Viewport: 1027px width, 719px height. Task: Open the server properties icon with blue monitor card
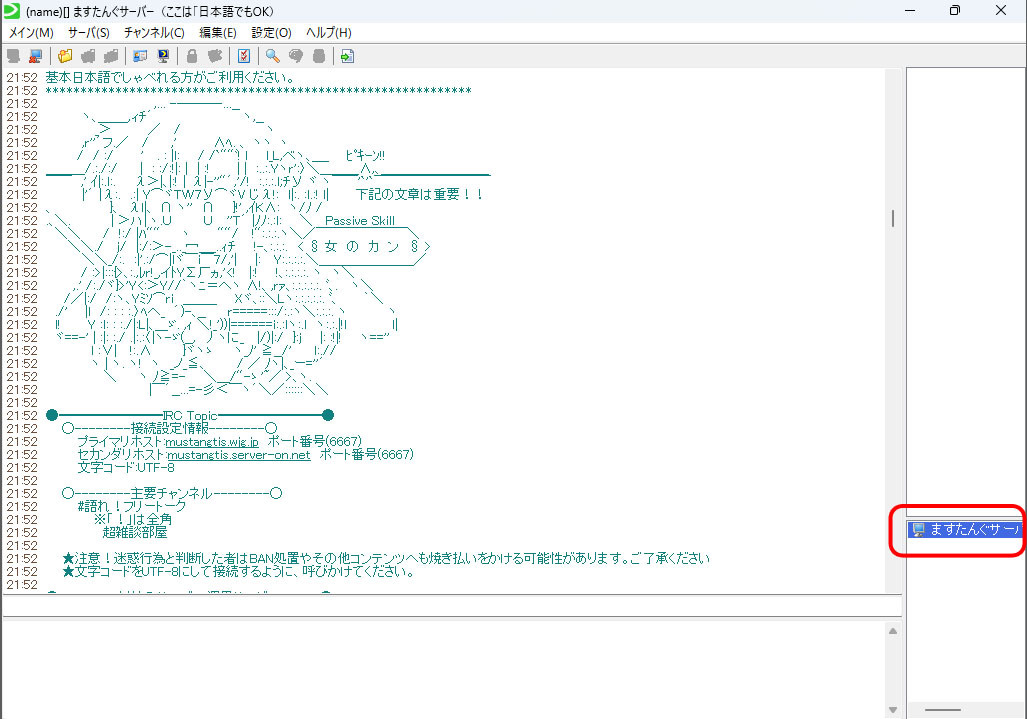[x=140, y=56]
